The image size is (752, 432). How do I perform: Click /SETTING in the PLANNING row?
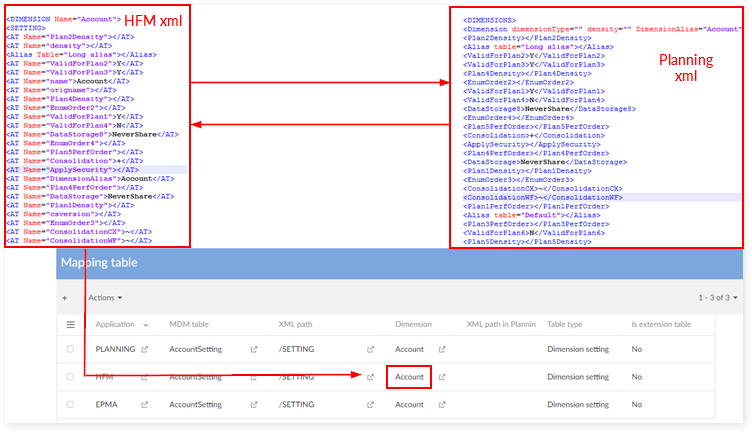(x=296, y=349)
